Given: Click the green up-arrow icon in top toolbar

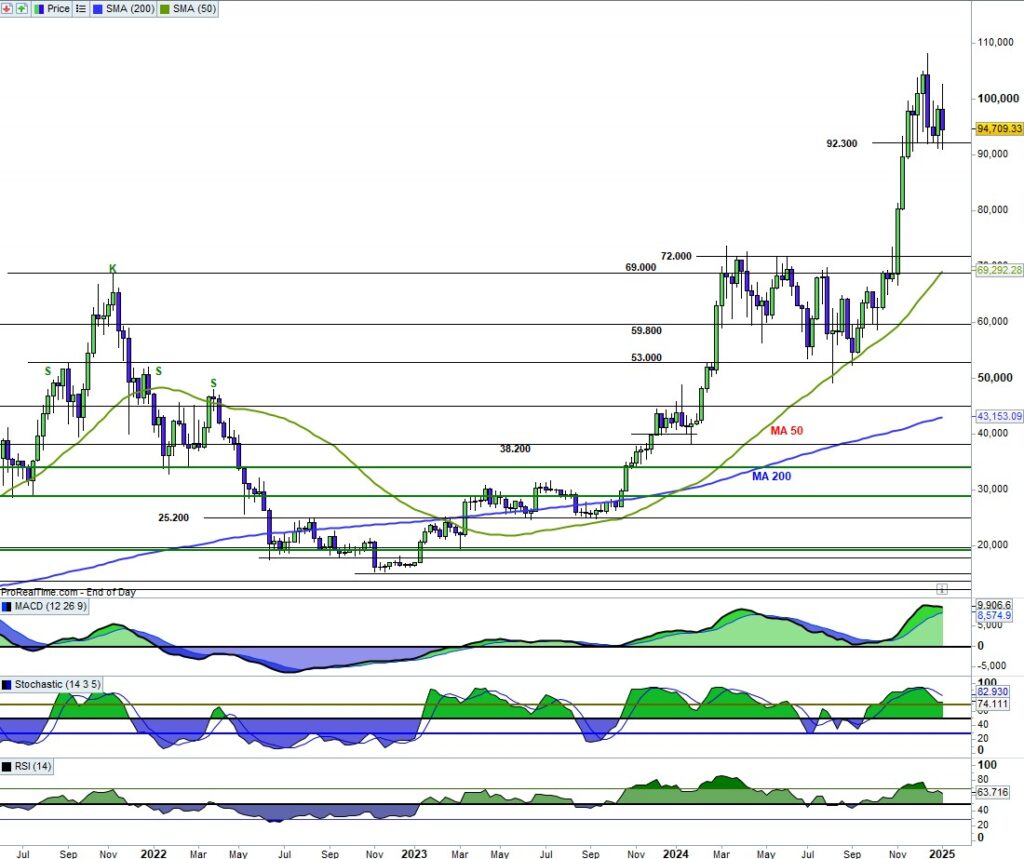Looking at the screenshot, I should (22, 8).
